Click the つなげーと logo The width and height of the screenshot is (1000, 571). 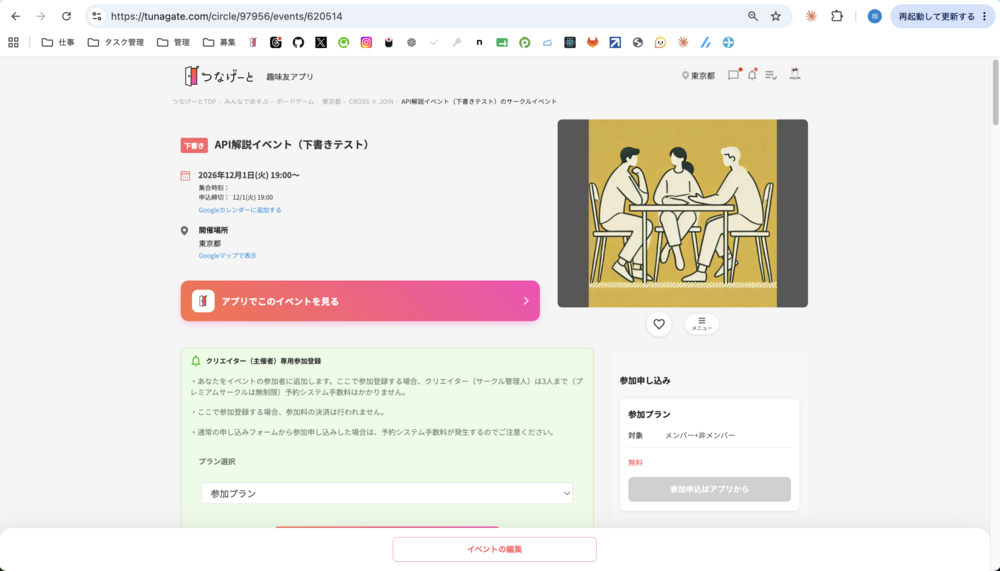219,76
